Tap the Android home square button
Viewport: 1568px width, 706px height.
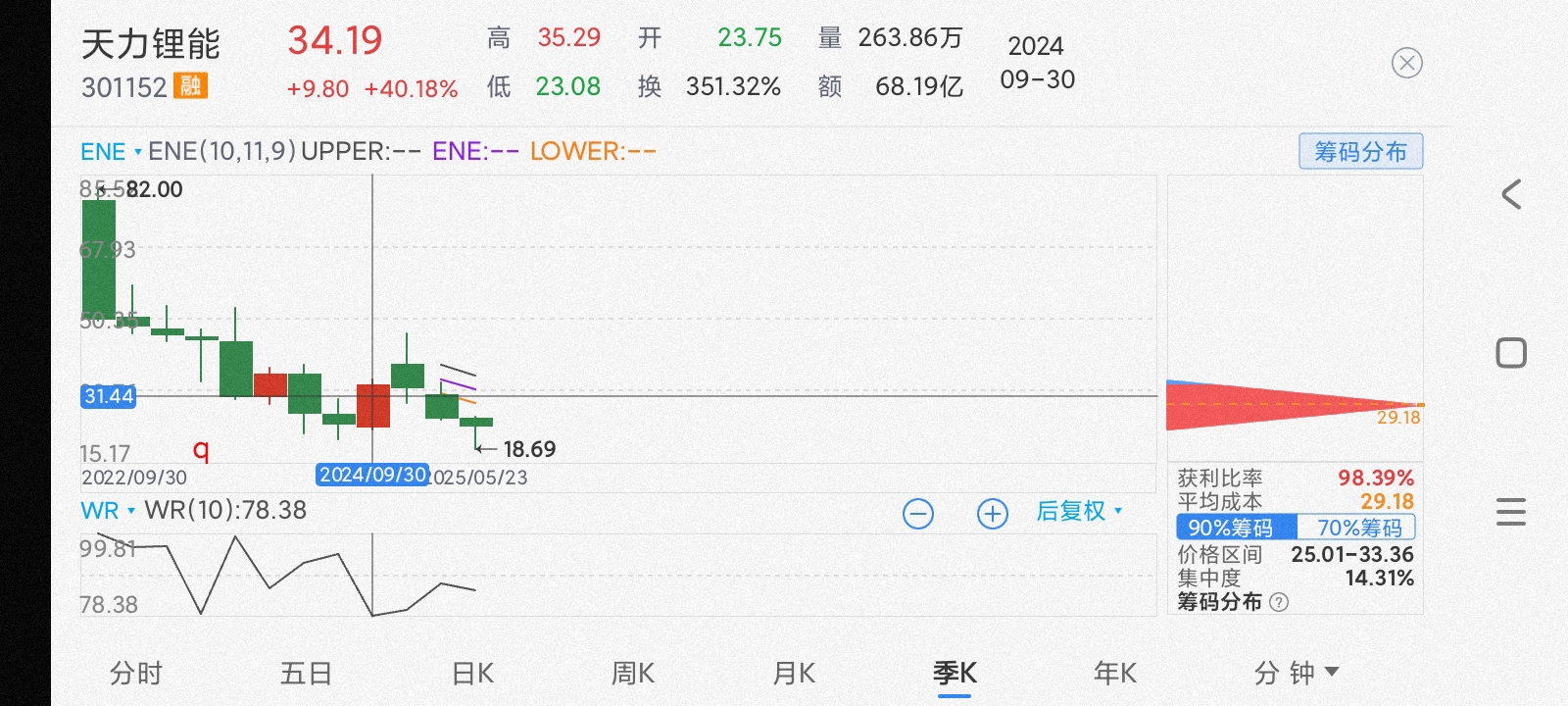pyautogui.click(x=1511, y=353)
